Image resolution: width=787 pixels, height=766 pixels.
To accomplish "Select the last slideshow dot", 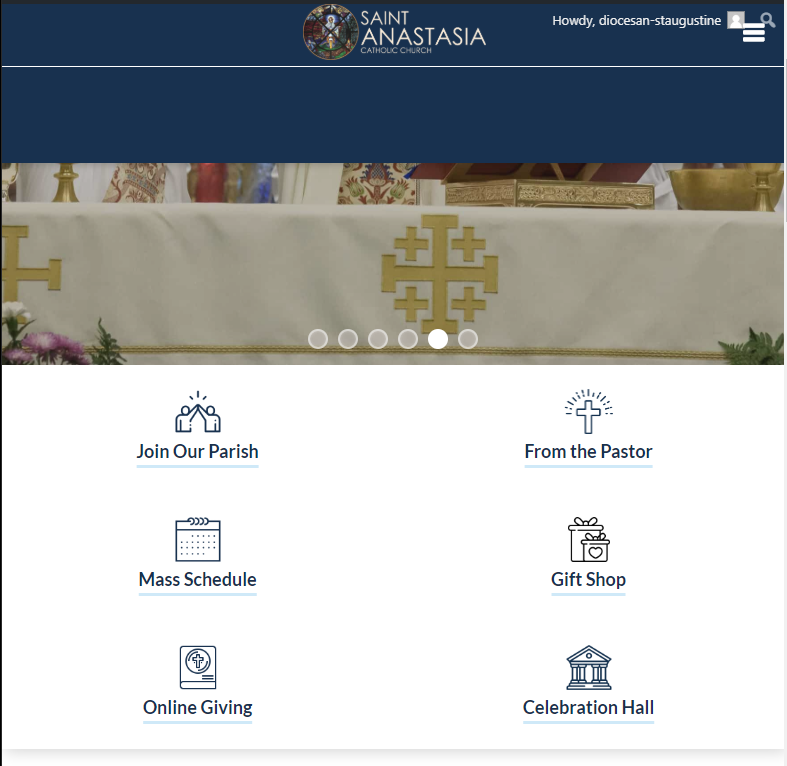I will click(468, 339).
